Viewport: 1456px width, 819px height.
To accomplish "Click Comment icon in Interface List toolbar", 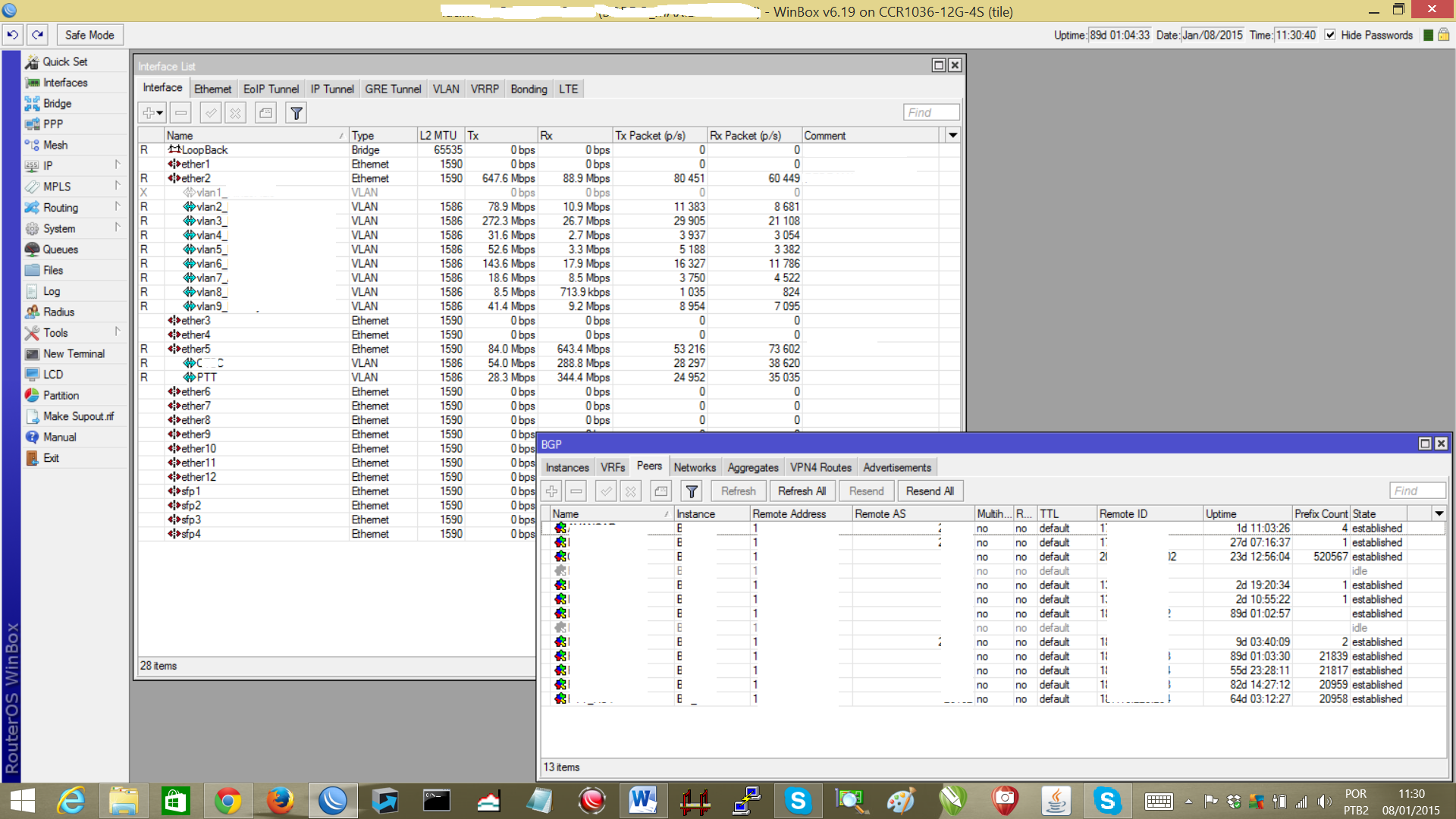I will coord(265,113).
